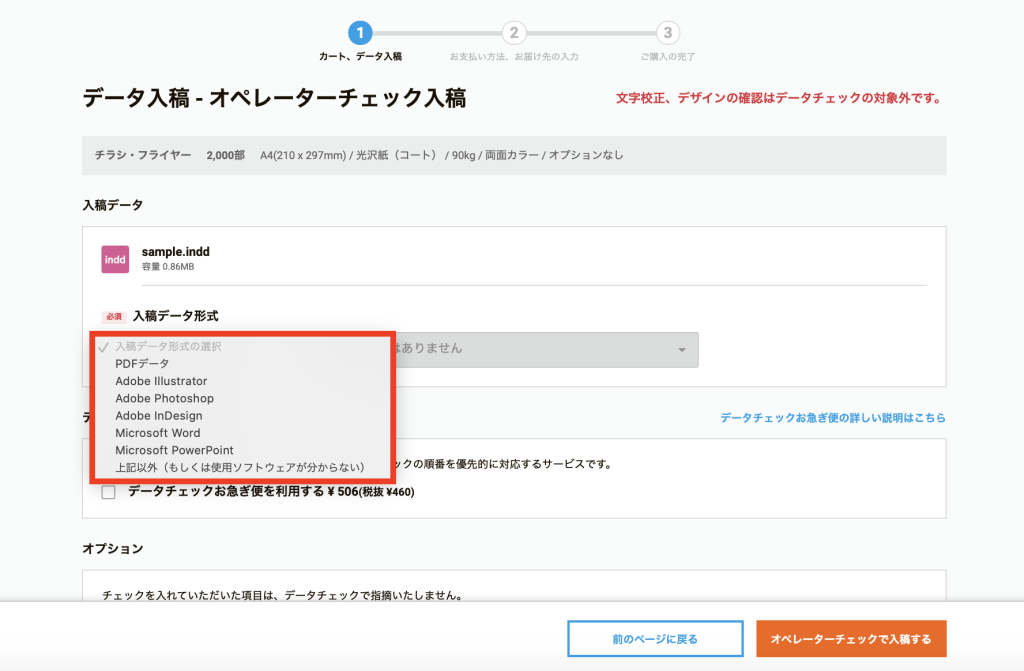Image resolution: width=1024 pixels, height=671 pixels.
Task: Choose PDFデータ from format list
Action: (x=142, y=364)
